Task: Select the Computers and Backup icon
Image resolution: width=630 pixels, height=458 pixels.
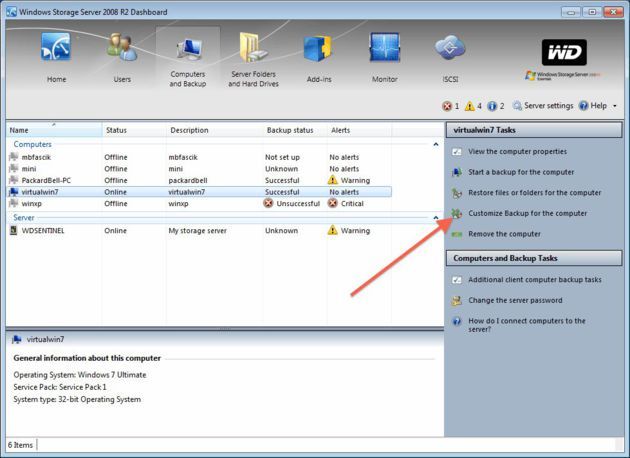Action: pos(188,48)
